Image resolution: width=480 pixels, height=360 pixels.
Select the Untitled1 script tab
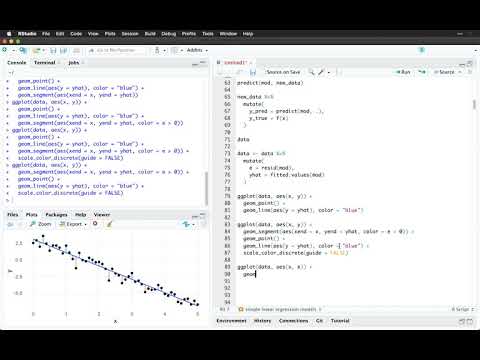(235, 62)
